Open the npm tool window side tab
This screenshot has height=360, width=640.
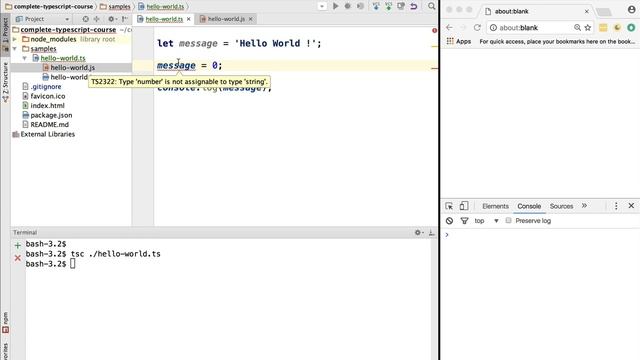[x=5, y=322]
